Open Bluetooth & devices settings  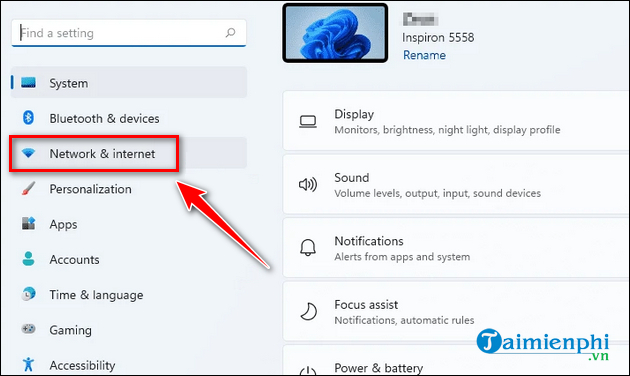pyautogui.click(x=129, y=118)
